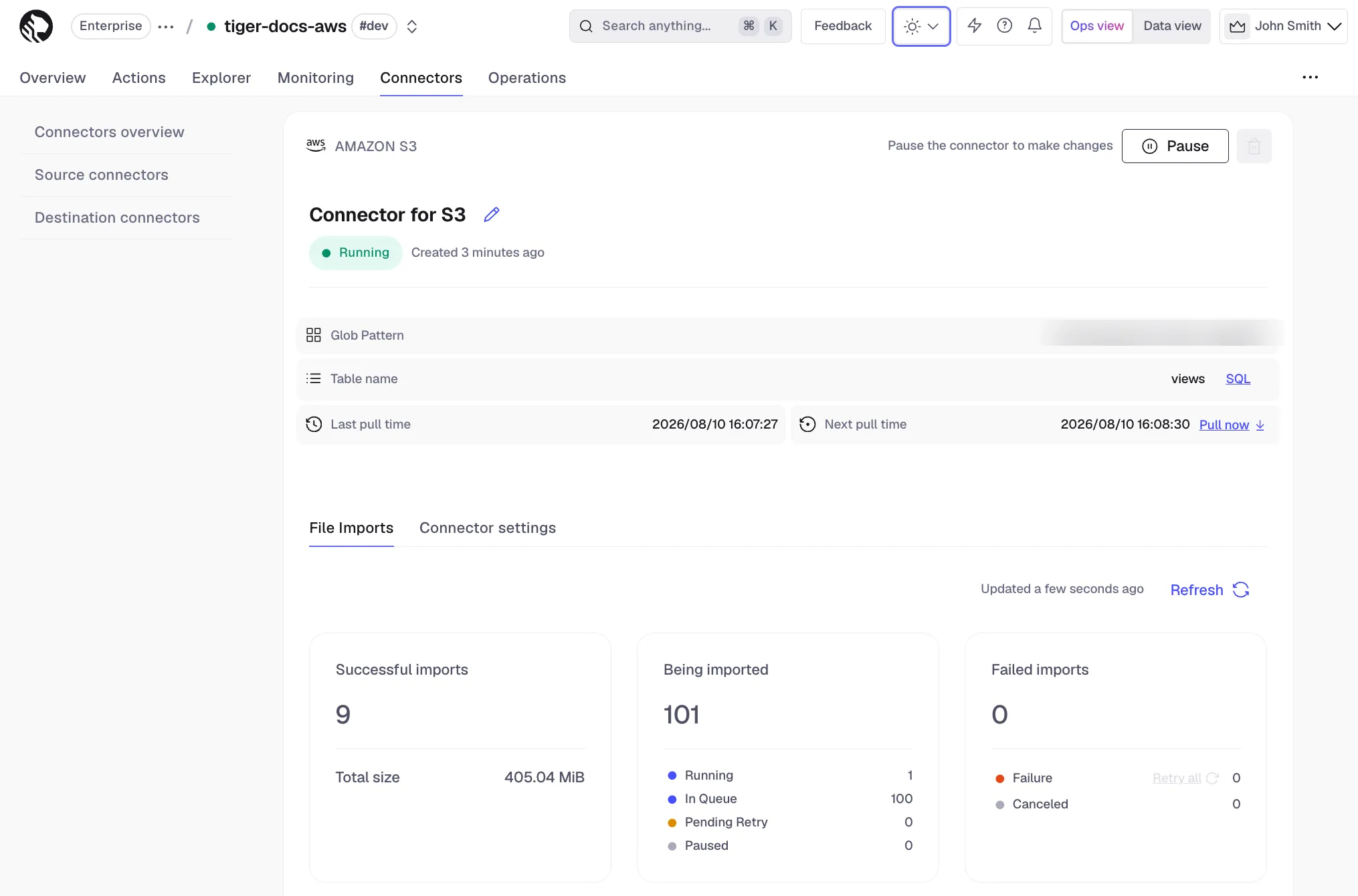Open the John Smith account dropdown
Screen dimensions: 1358x896
point(1283,26)
